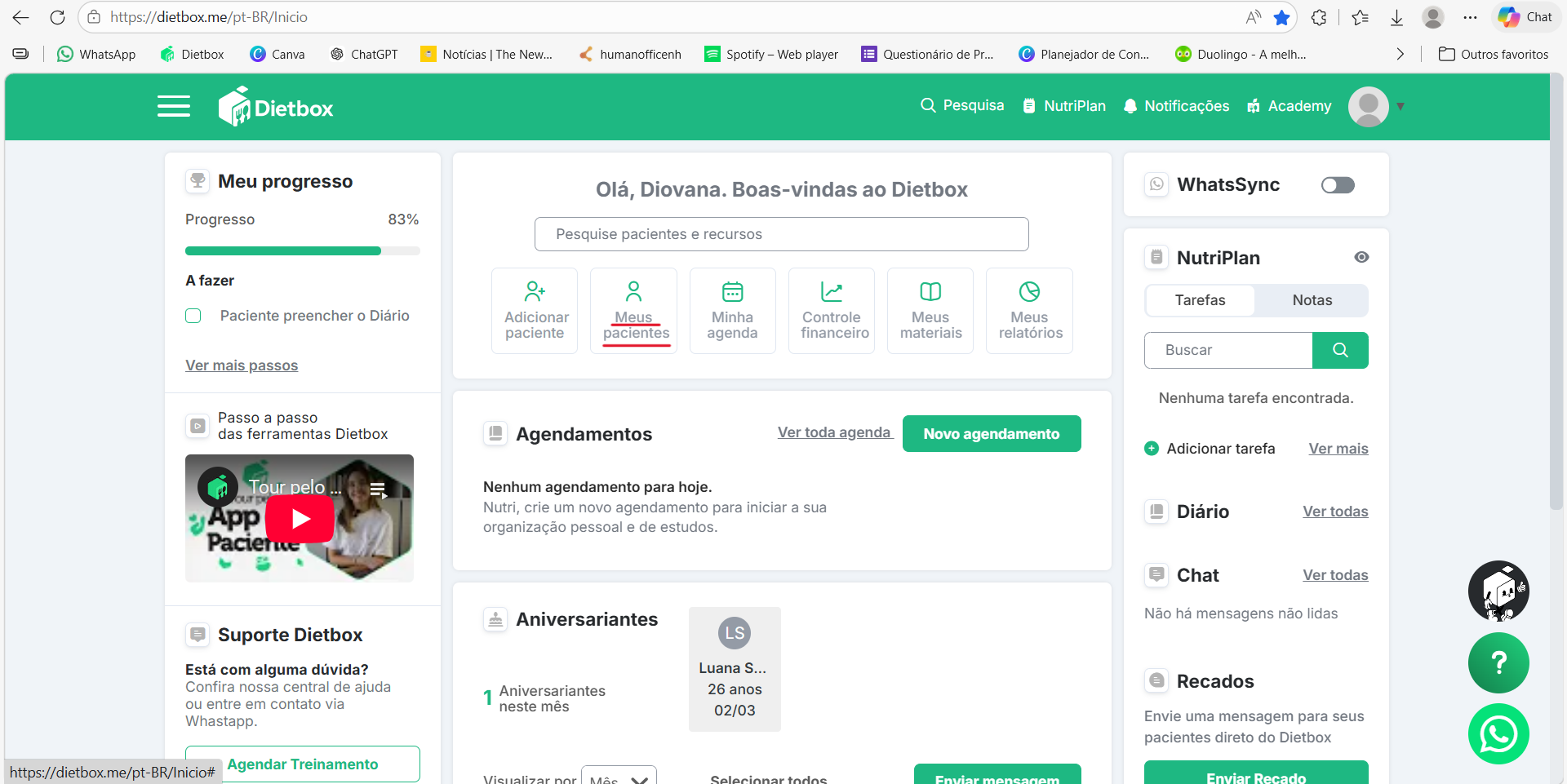Open the user profile avatar

pos(1369,106)
